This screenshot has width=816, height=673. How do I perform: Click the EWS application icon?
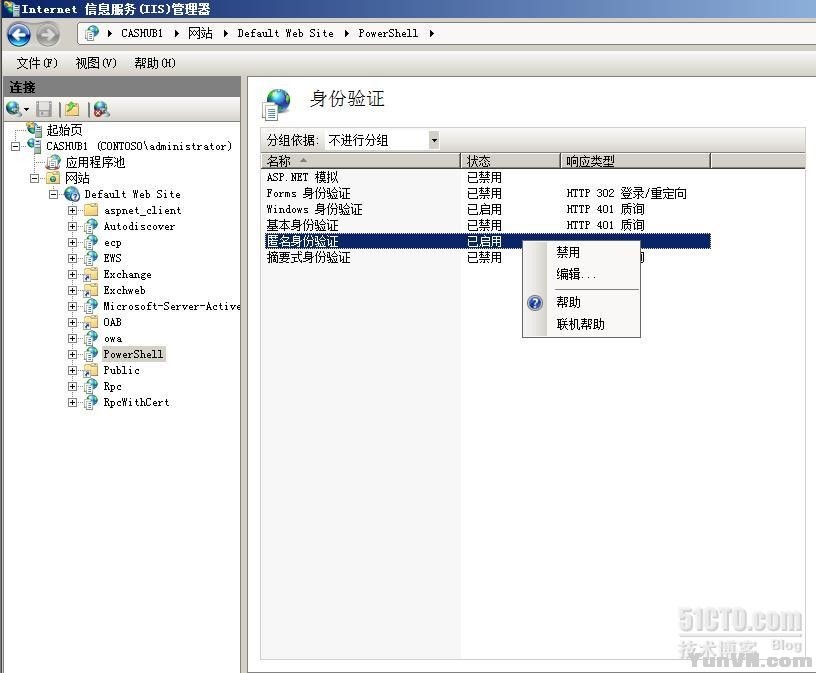[x=91, y=258]
